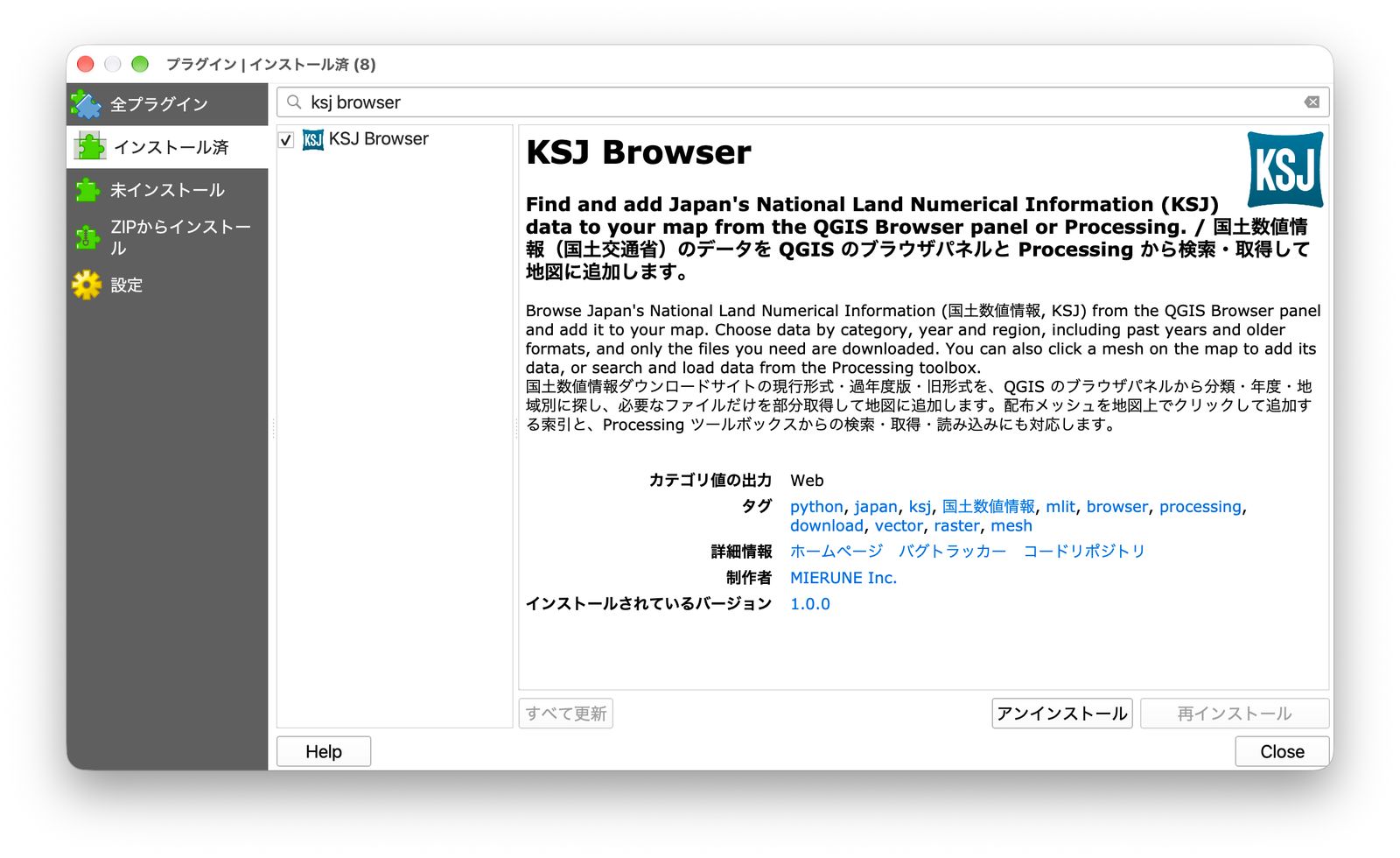Click the アンインストール button
1400x858 pixels.
(x=1062, y=714)
